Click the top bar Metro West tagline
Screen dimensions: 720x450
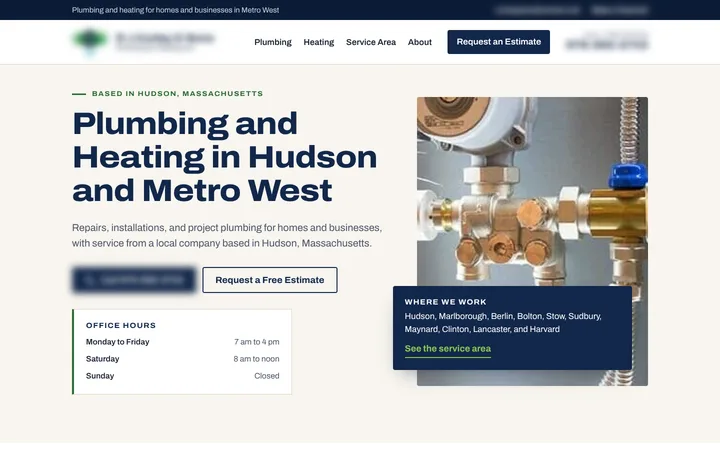click(x=175, y=10)
